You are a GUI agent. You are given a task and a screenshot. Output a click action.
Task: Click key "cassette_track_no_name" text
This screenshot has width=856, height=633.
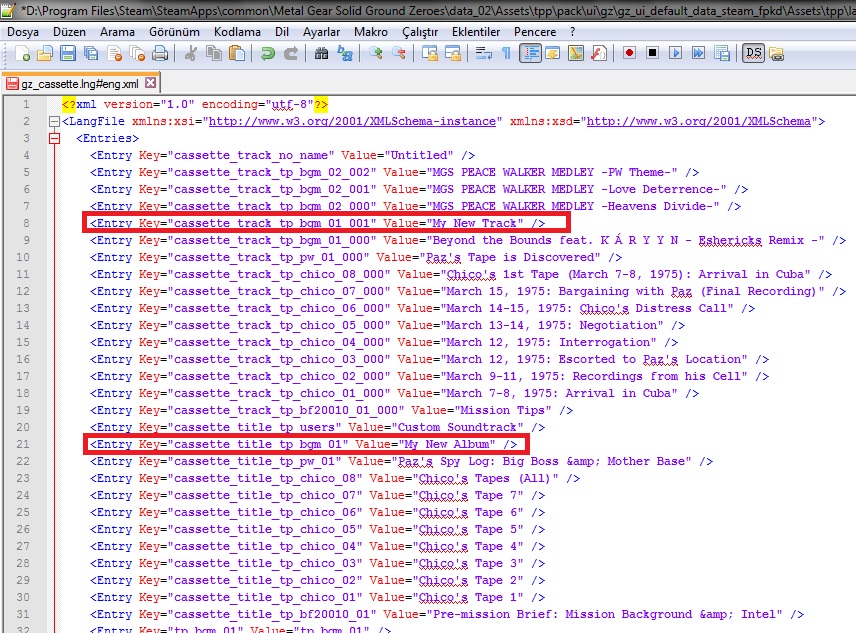point(251,155)
